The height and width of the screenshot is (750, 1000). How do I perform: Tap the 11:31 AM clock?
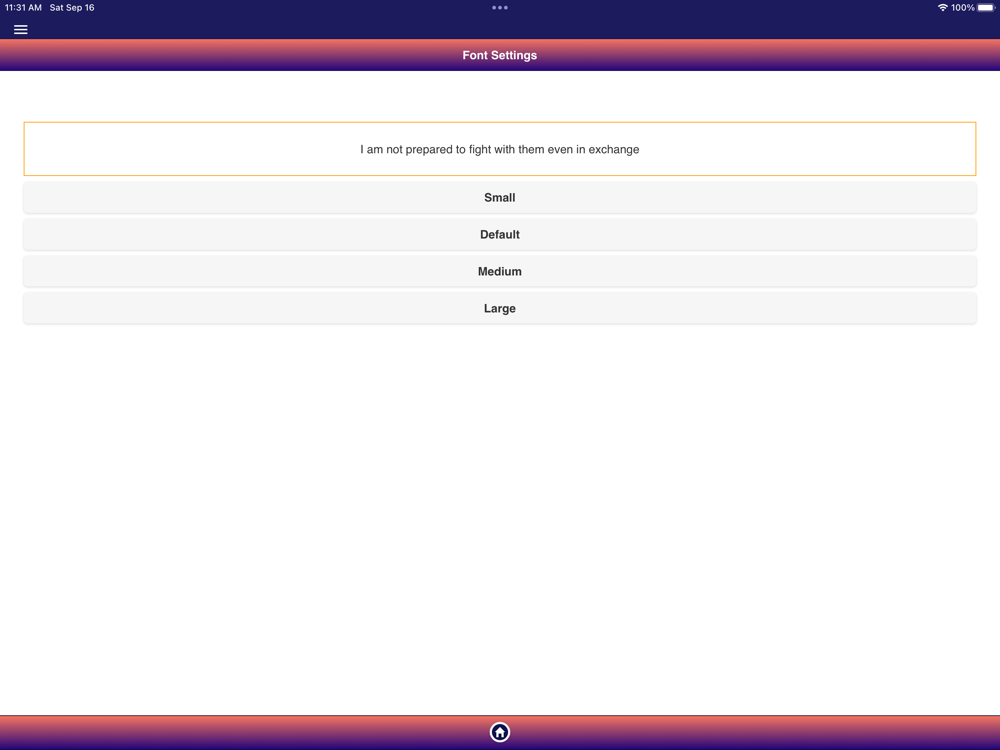pos(23,8)
